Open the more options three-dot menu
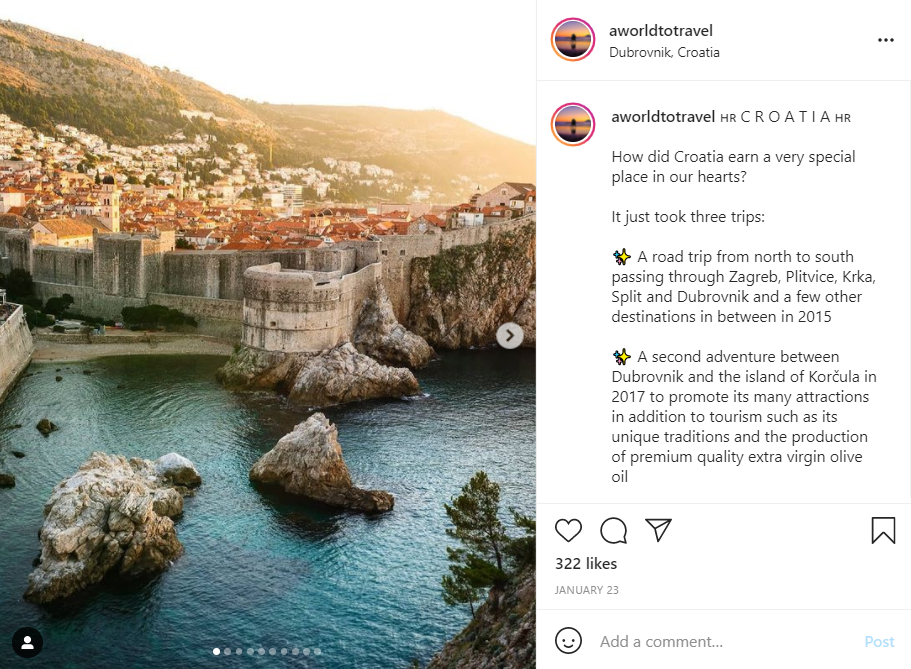 (x=885, y=40)
